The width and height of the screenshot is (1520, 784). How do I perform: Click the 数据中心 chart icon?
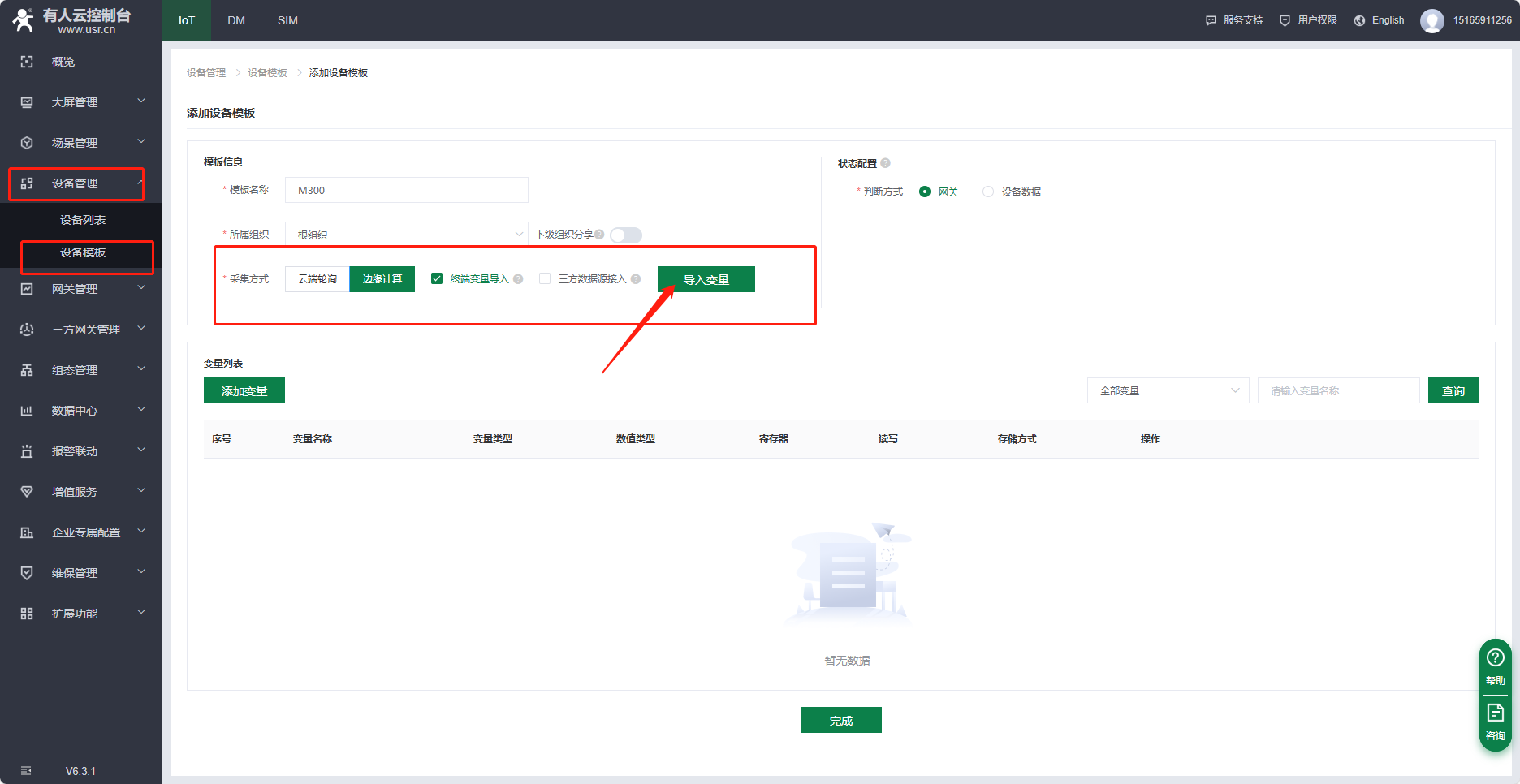(x=27, y=411)
